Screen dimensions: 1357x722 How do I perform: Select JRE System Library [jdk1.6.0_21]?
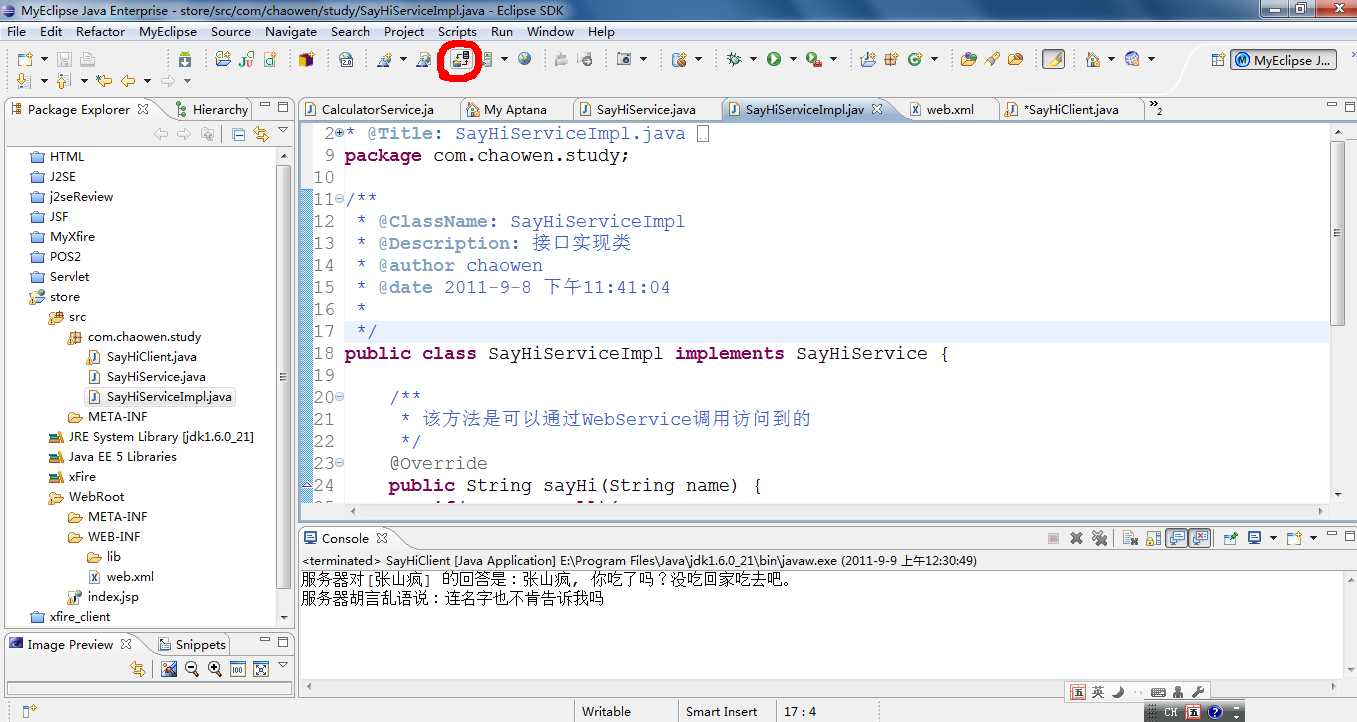[161, 437]
